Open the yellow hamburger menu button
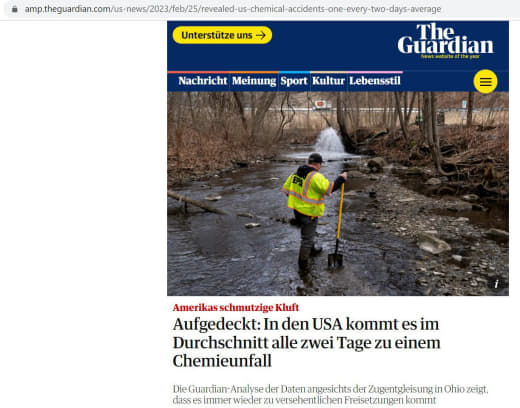The image size is (520, 408). (x=485, y=81)
